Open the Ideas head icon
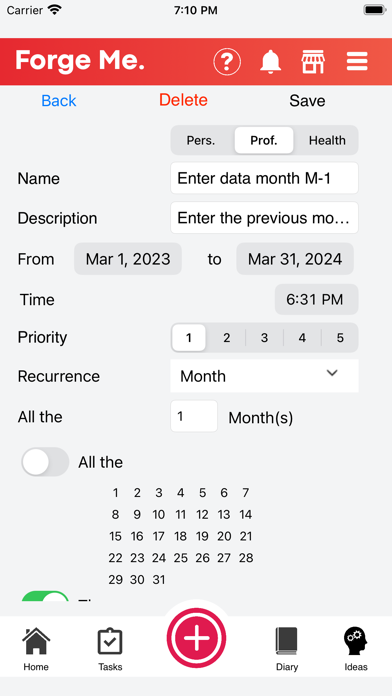The height and width of the screenshot is (696, 392). click(x=356, y=641)
